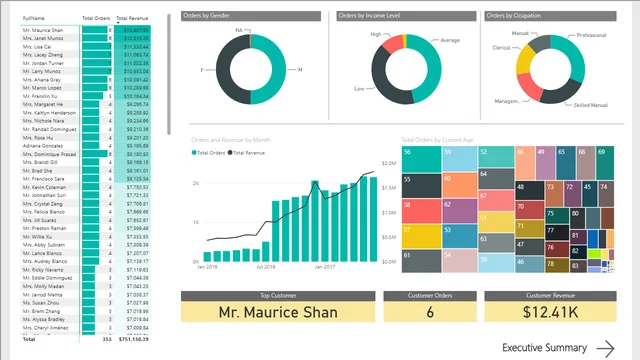
Task: Select age 66 treemap tile
Action: 525,163
